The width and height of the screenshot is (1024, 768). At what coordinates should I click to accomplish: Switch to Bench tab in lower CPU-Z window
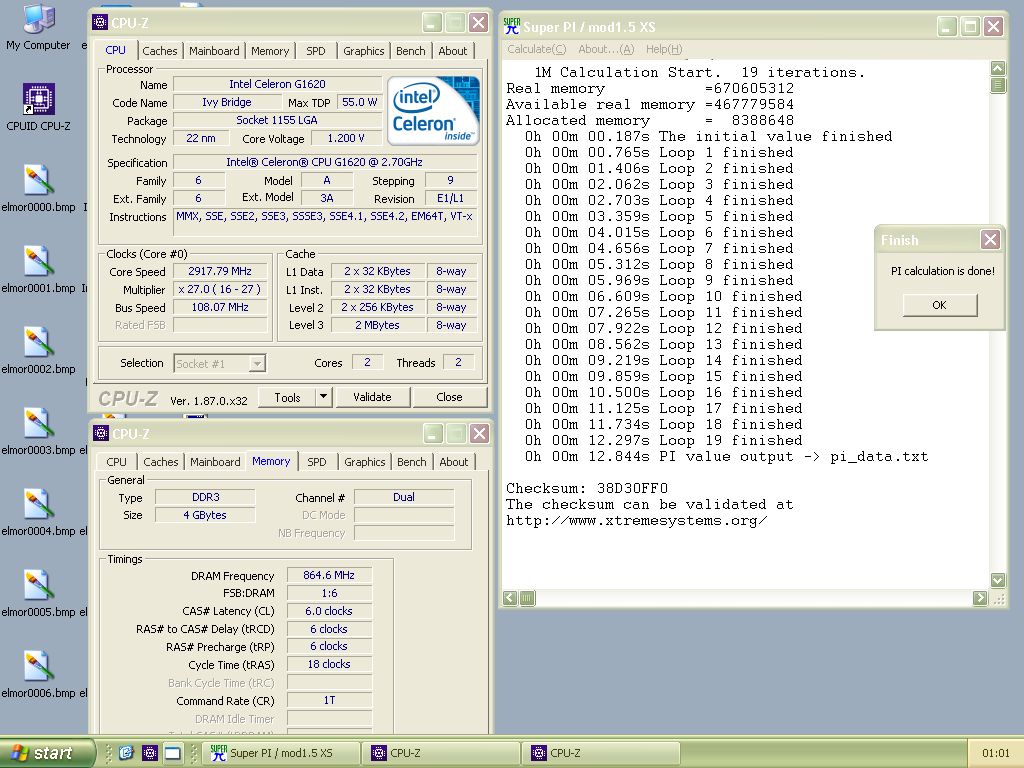tap(412, 462)
